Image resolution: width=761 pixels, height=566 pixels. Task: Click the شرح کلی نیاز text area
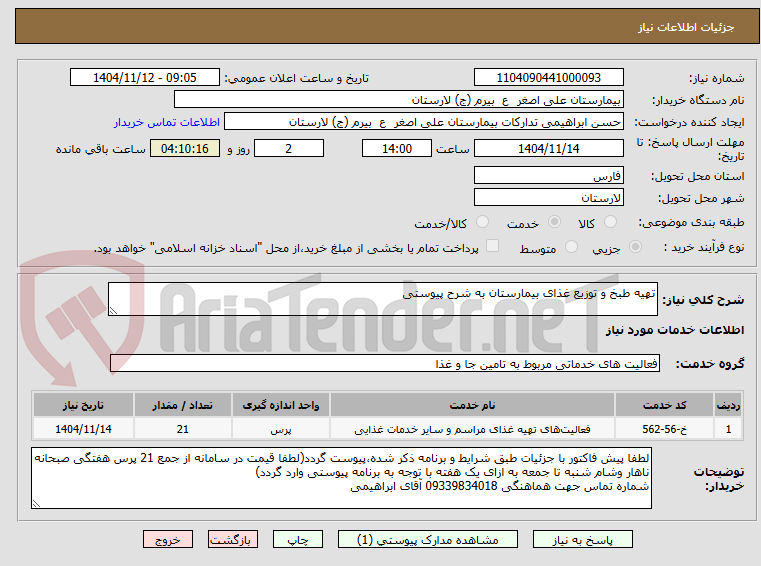click(382, 299)
